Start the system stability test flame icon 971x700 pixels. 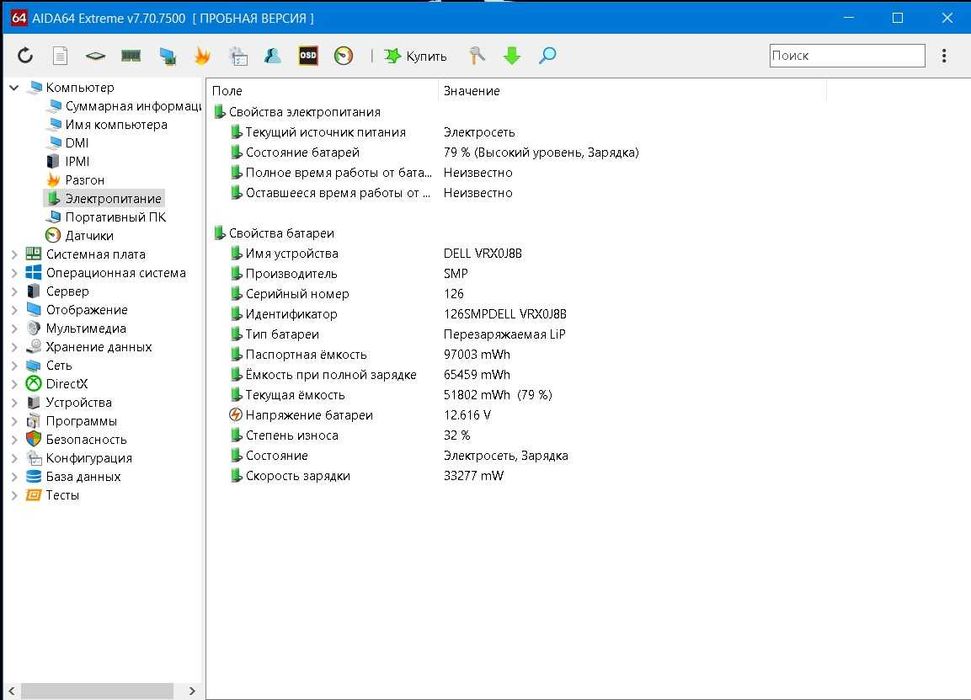pos(202,56)
